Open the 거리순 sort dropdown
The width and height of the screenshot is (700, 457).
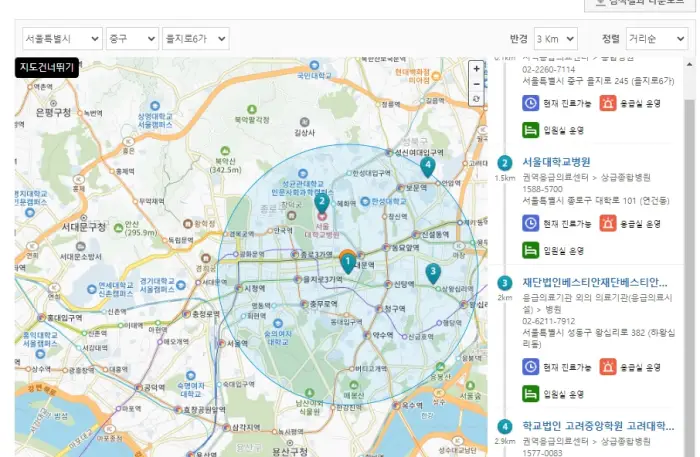(x=657, y=39)
